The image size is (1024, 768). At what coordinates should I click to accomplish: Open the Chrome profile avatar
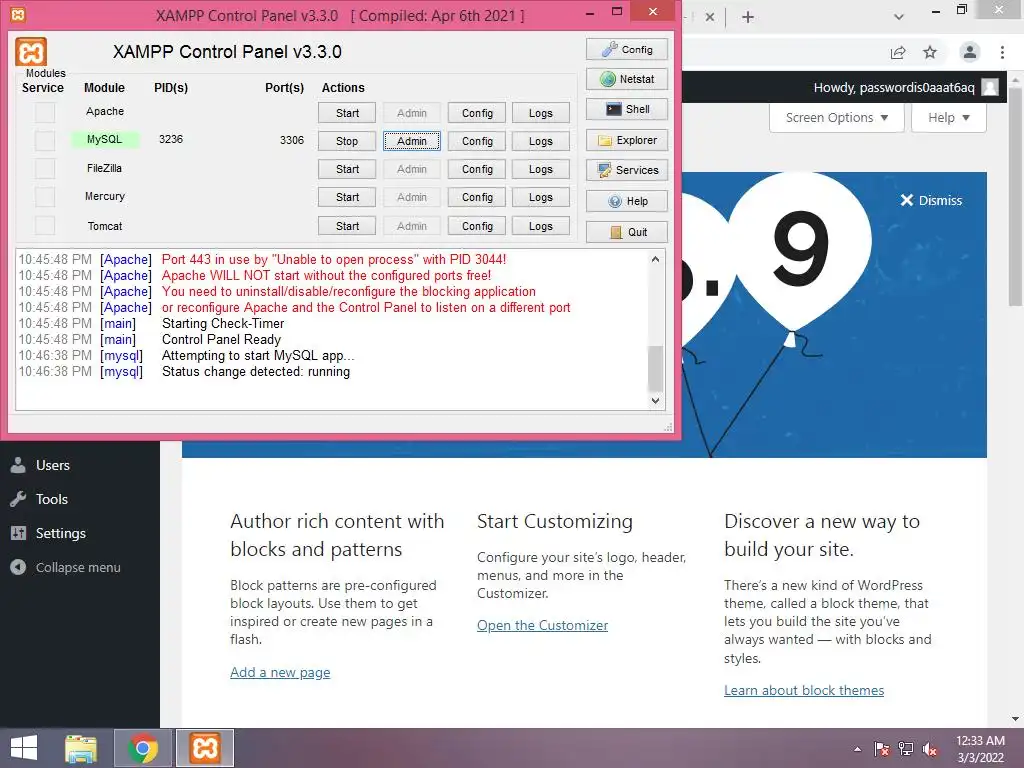pos(970,52)
